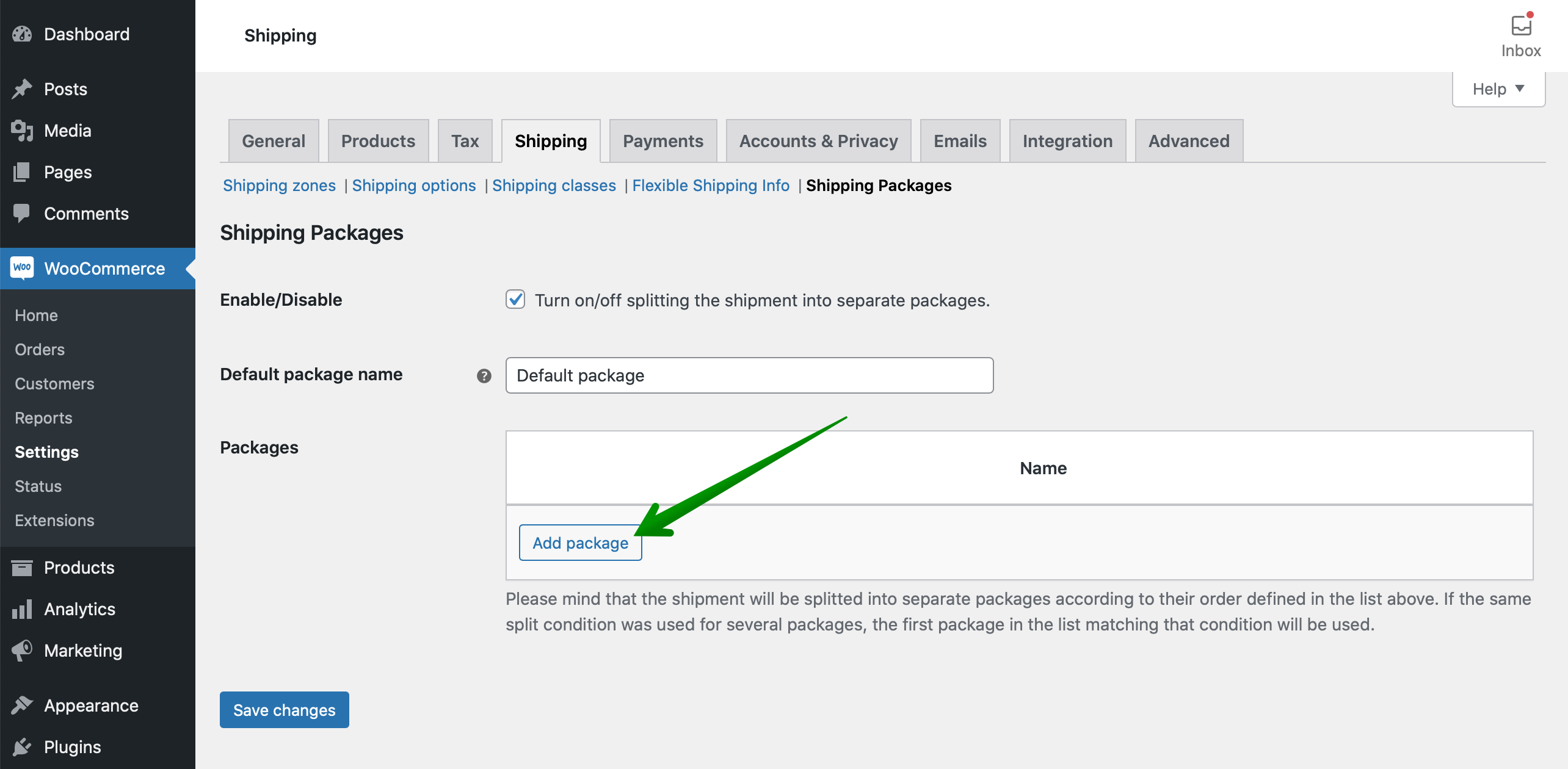Click the Analytics bar chart icon
The image size is (1568, 769).
pyautogui.click(x=22, y=609)
